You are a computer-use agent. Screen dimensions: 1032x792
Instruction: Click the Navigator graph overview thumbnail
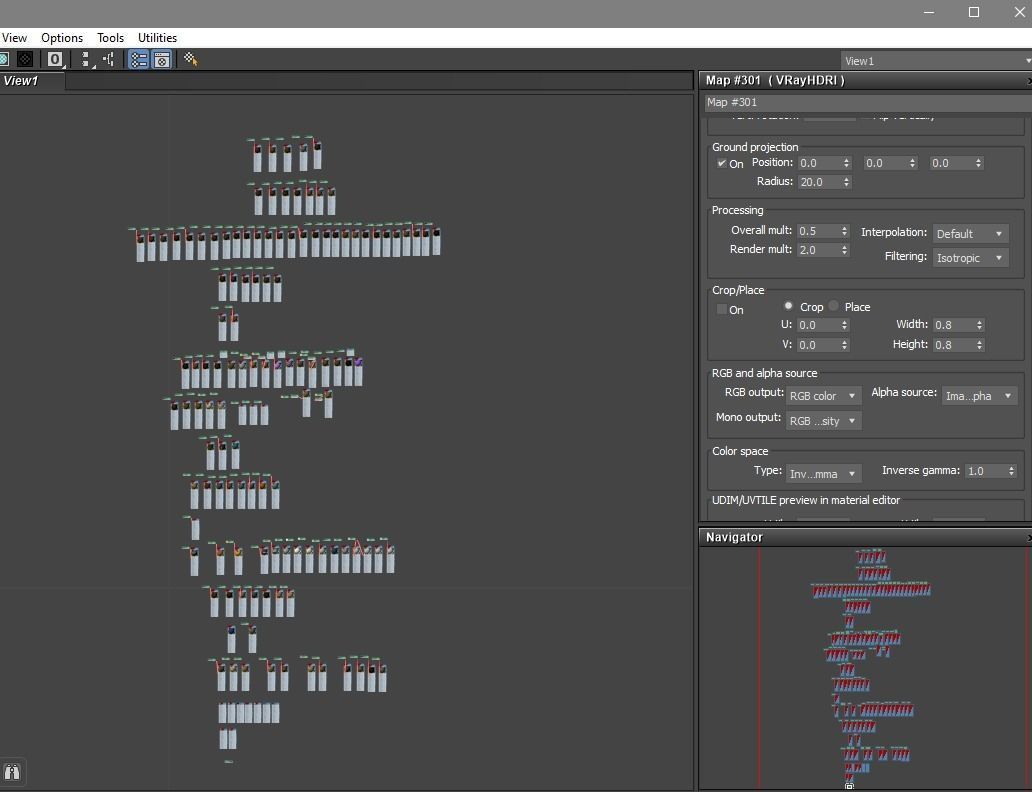pos(865,668)
